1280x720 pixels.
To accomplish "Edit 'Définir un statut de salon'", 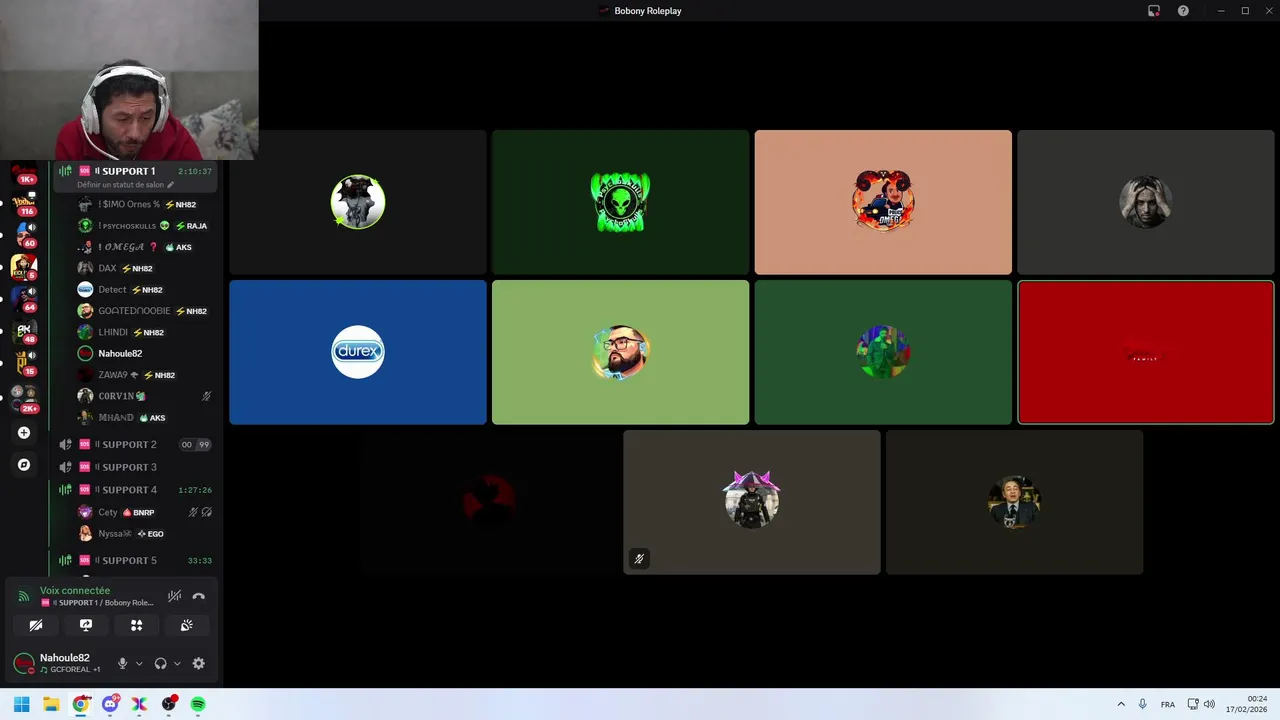I will click(125, 185).
